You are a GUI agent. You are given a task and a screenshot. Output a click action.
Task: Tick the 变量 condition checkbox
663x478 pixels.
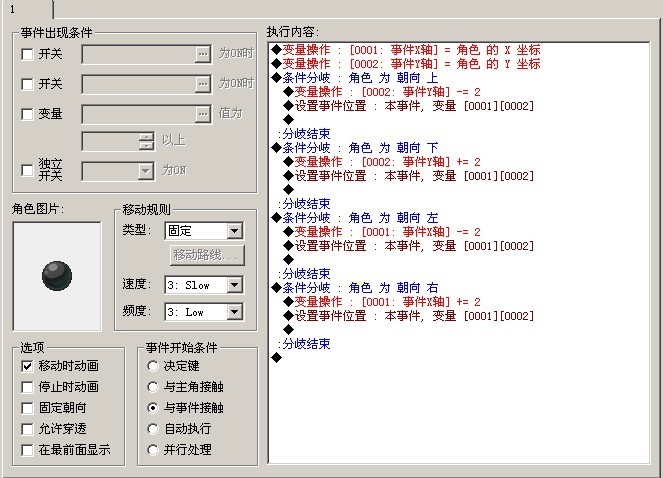pos(27,114)
